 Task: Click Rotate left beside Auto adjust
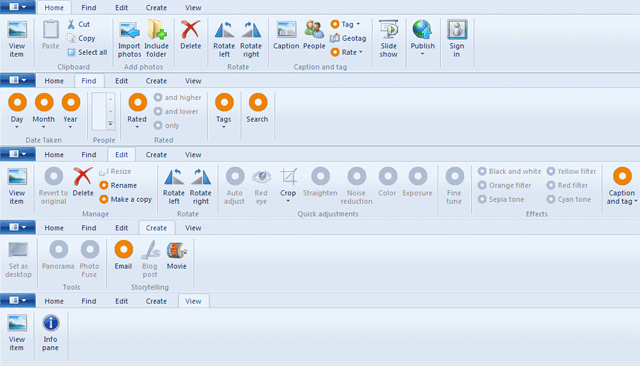tap(174, 186)
